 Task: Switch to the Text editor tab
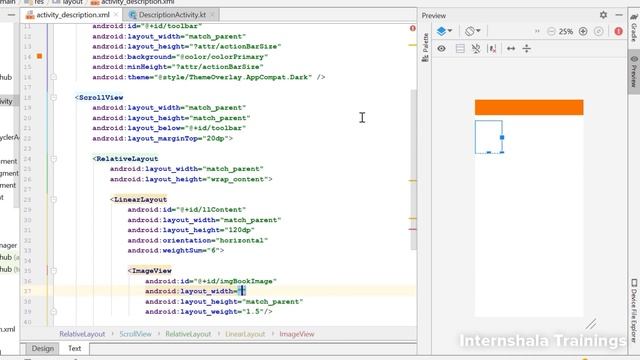(74, 348)
